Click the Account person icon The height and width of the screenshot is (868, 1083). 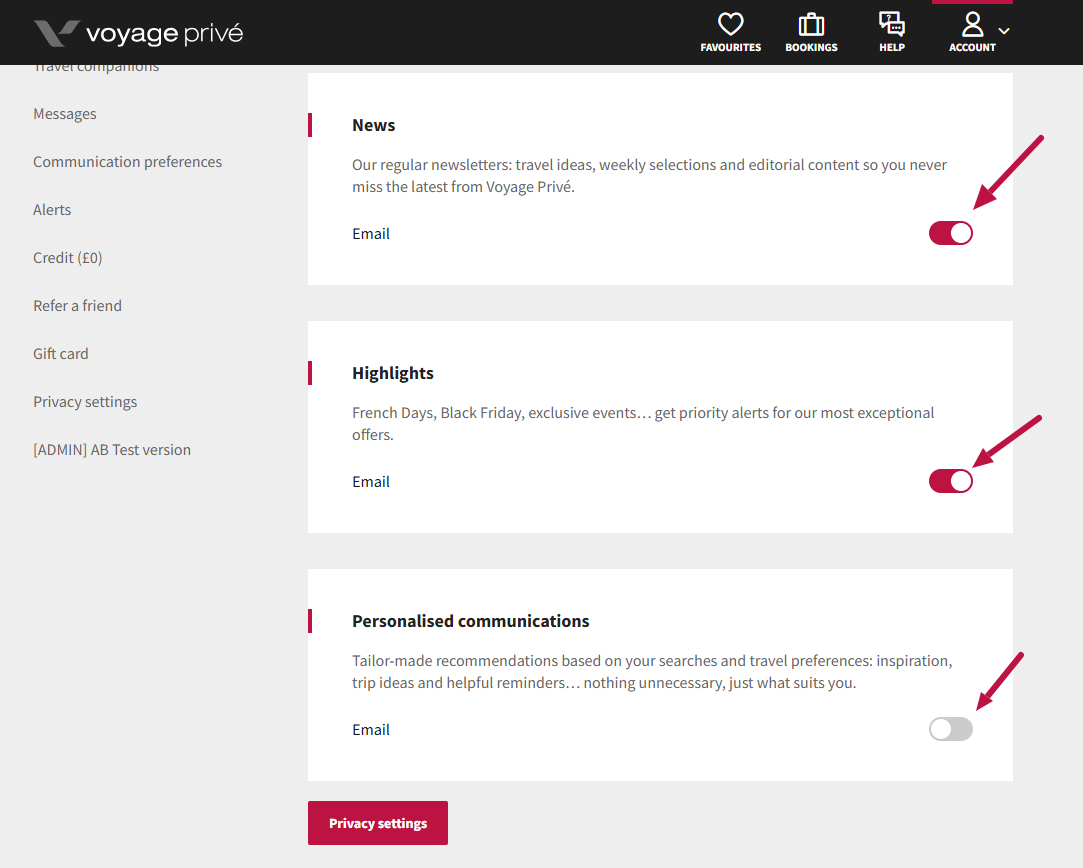coord(972,25)
